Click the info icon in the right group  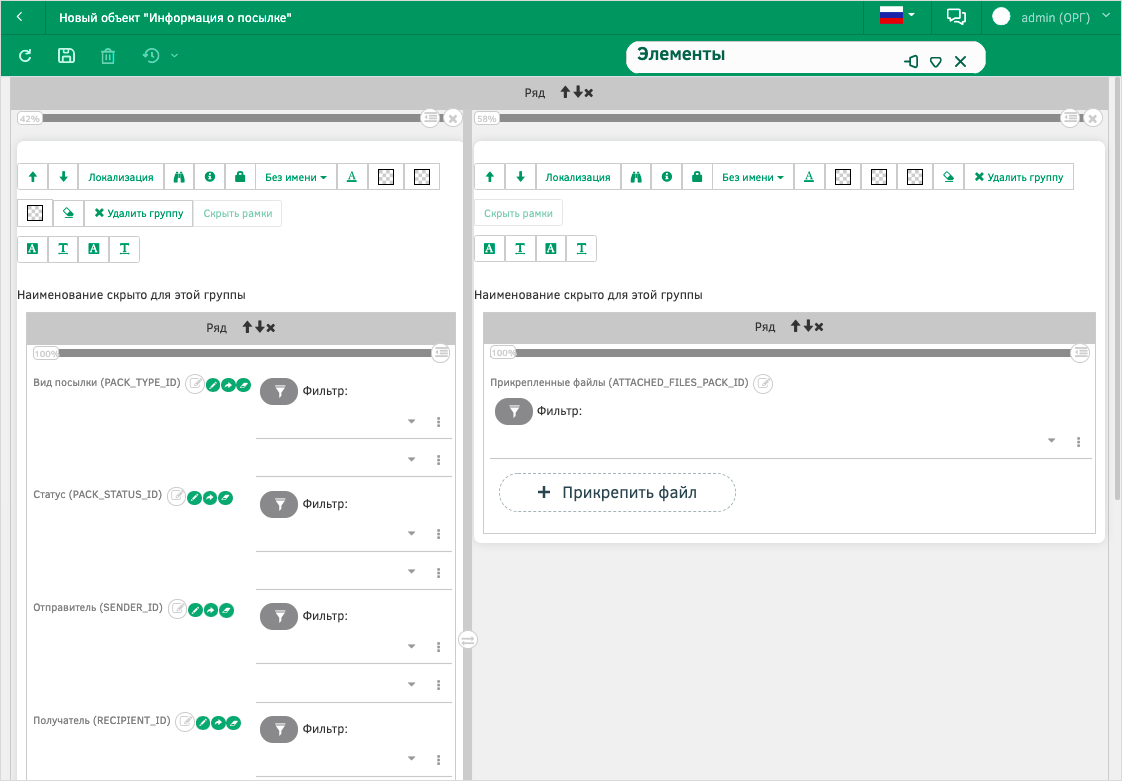(x=666, y=177)
